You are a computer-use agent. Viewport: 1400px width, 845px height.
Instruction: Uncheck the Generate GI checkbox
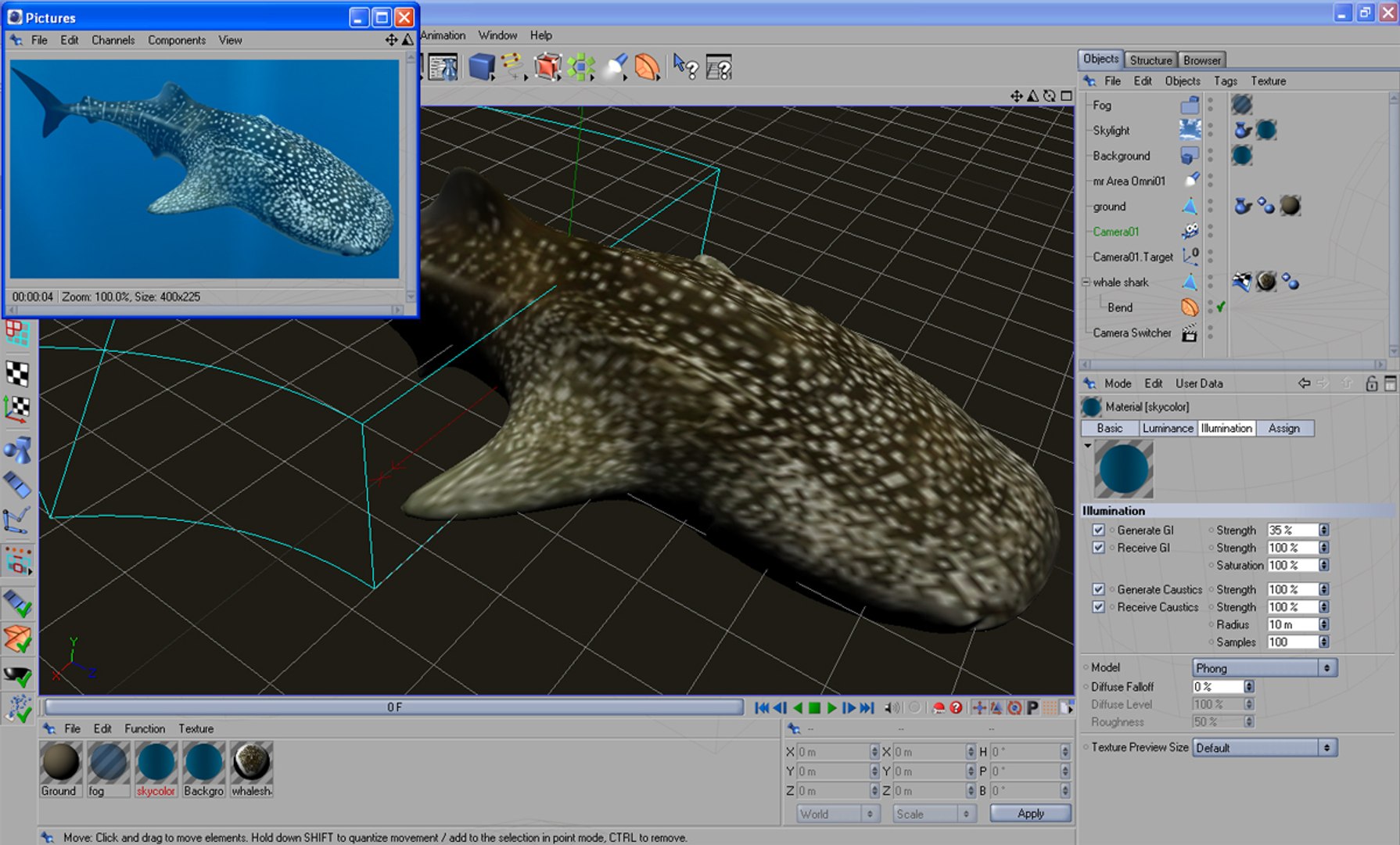(x=1098, y=530)
